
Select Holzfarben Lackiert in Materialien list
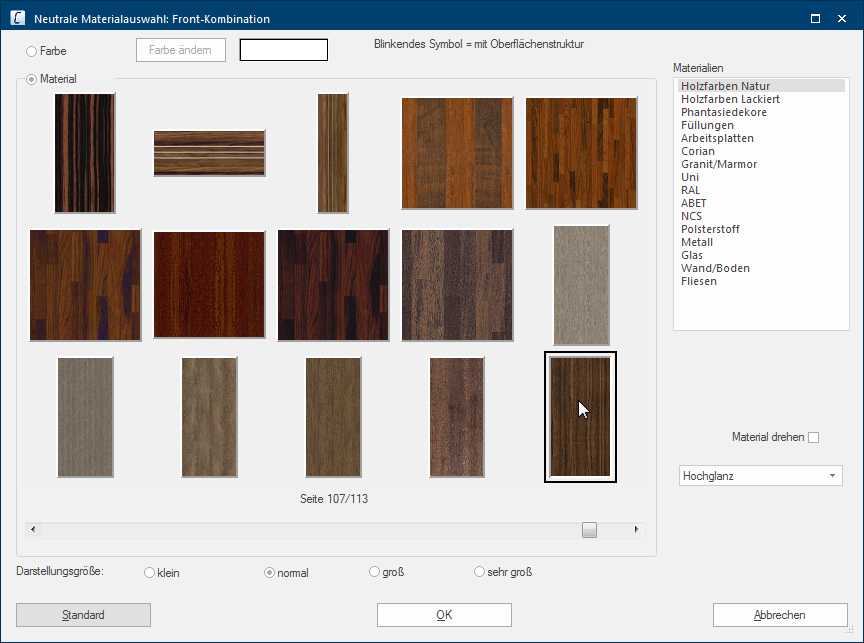tap(730, 99)
